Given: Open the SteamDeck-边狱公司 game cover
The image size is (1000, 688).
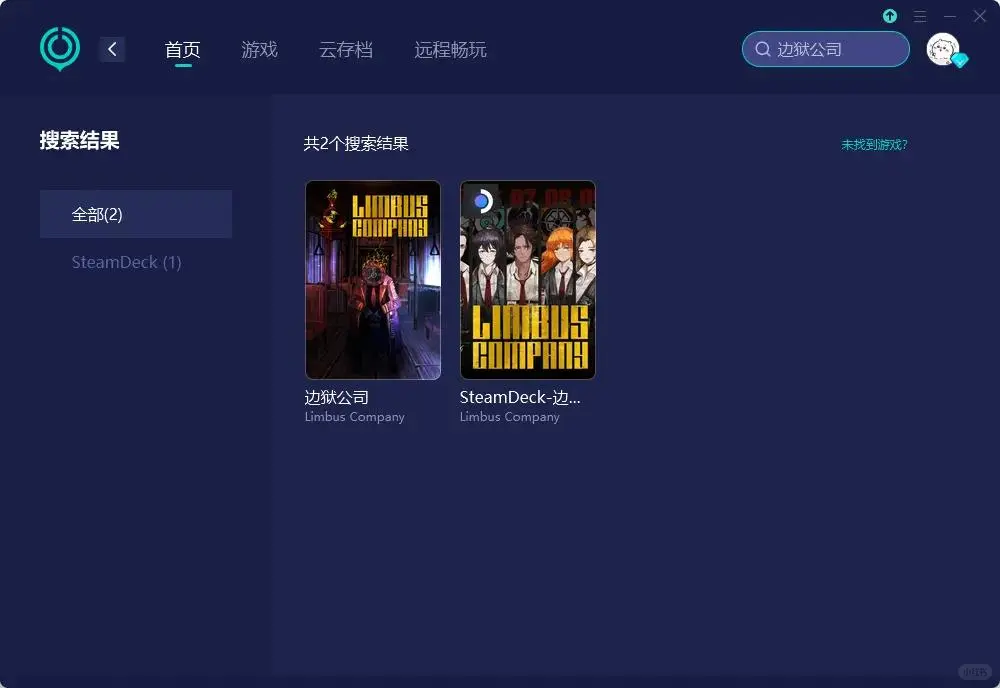Looking at the screenshot, I should (x=527, y=280).
